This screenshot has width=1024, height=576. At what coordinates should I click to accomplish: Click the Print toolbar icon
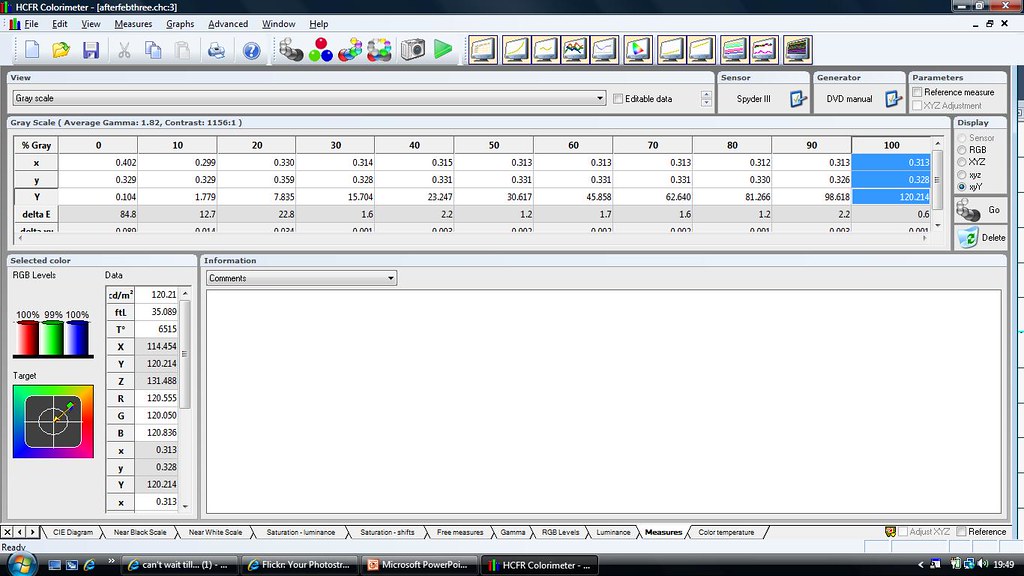point(216,49)
